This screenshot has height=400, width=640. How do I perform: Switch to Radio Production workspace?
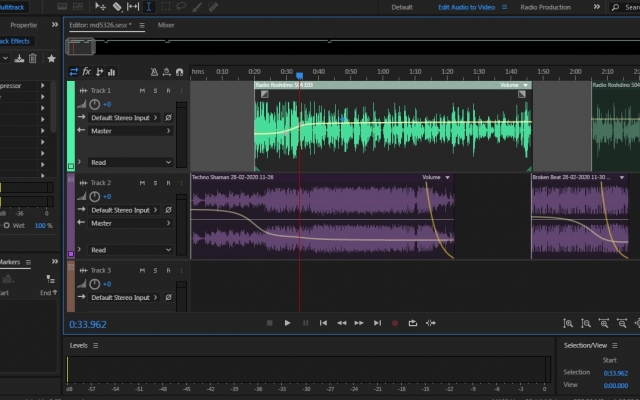pyautogui.click(x=545, y=7)
